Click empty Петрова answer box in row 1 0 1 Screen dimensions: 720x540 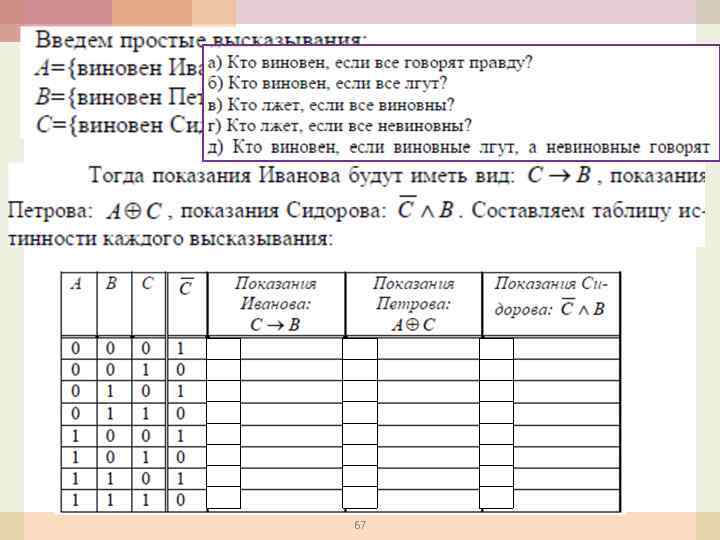point(360,456)
